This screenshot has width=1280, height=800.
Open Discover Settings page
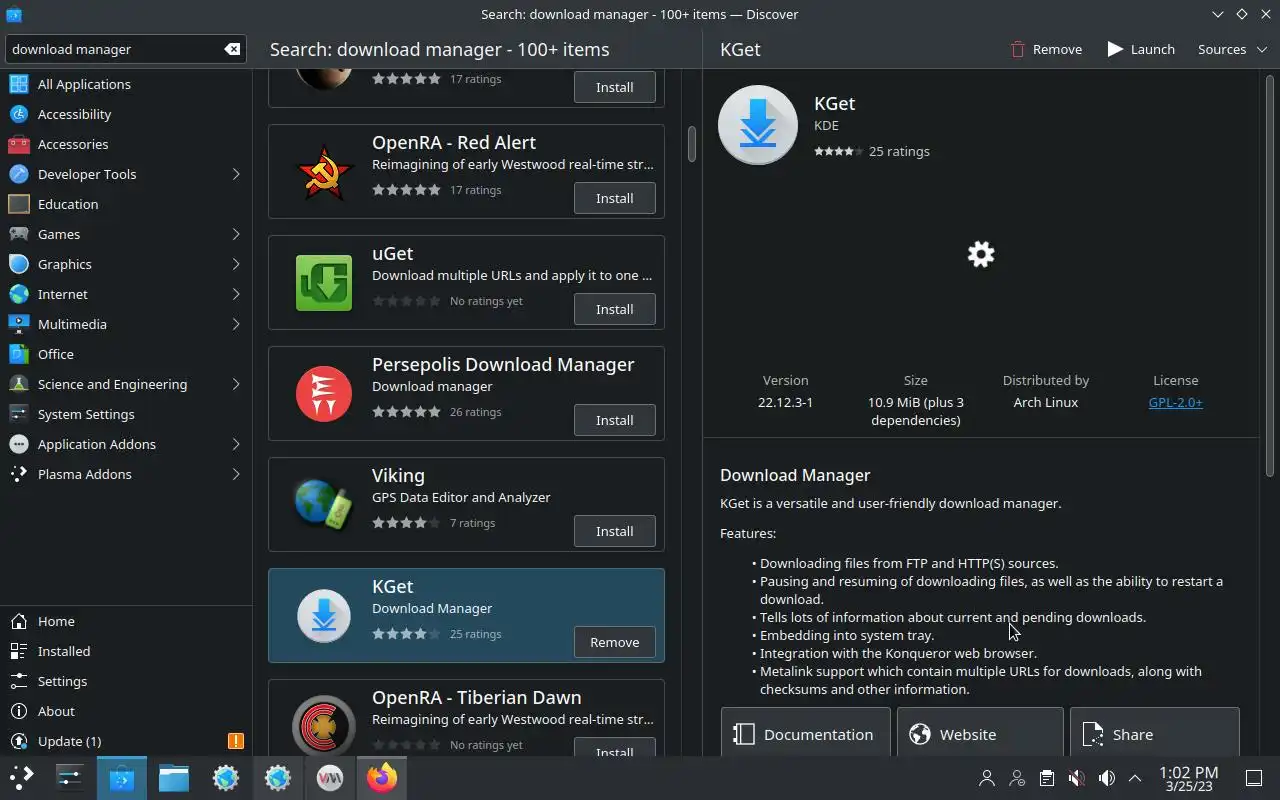pyautogui.click(x=126, y=681)
